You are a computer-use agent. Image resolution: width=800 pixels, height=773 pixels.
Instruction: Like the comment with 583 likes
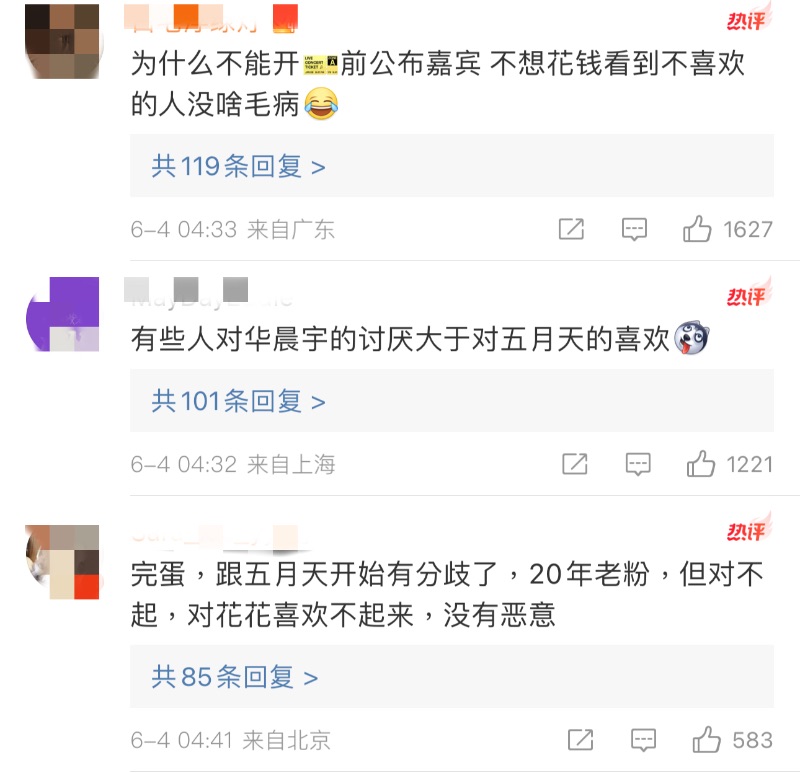coord(706,739)
